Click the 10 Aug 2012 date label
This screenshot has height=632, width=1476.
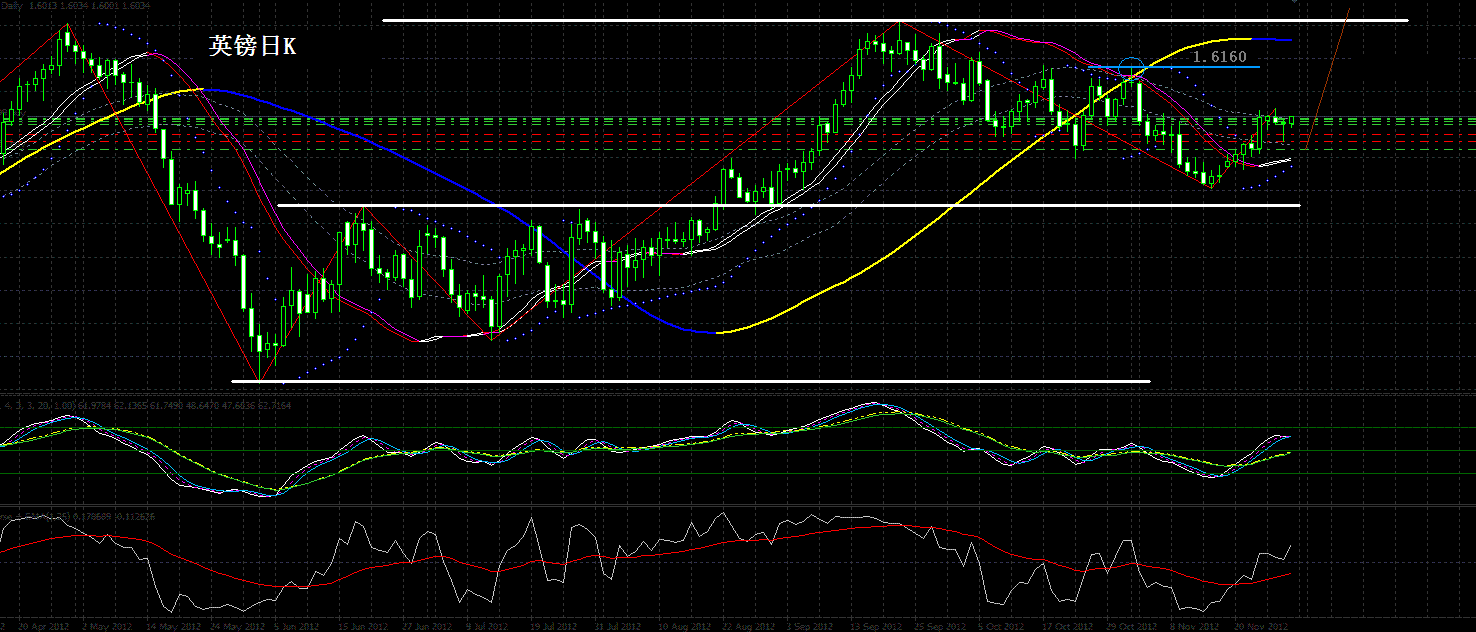[x=683, y=627]
